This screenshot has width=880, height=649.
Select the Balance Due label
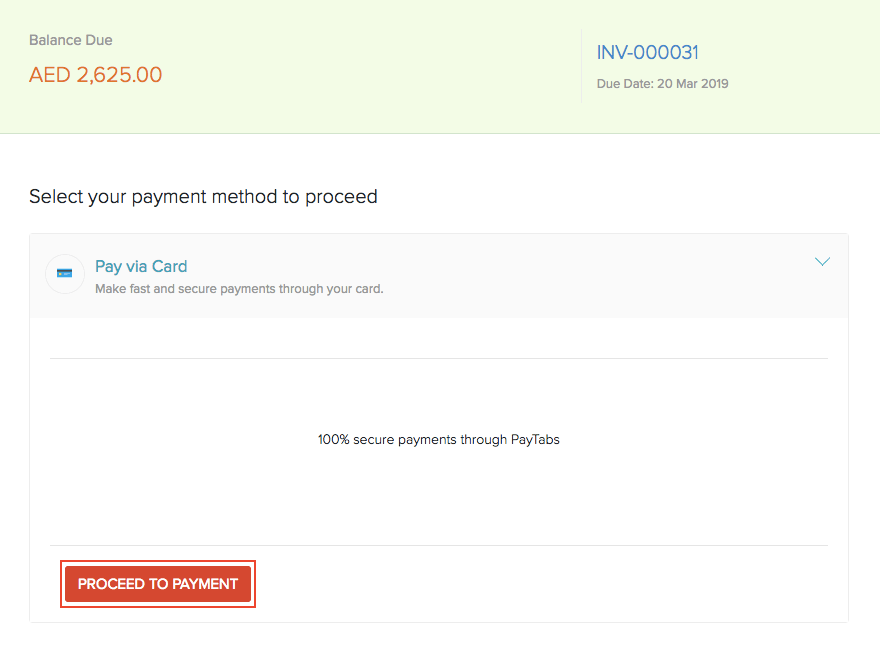[70, 40]
